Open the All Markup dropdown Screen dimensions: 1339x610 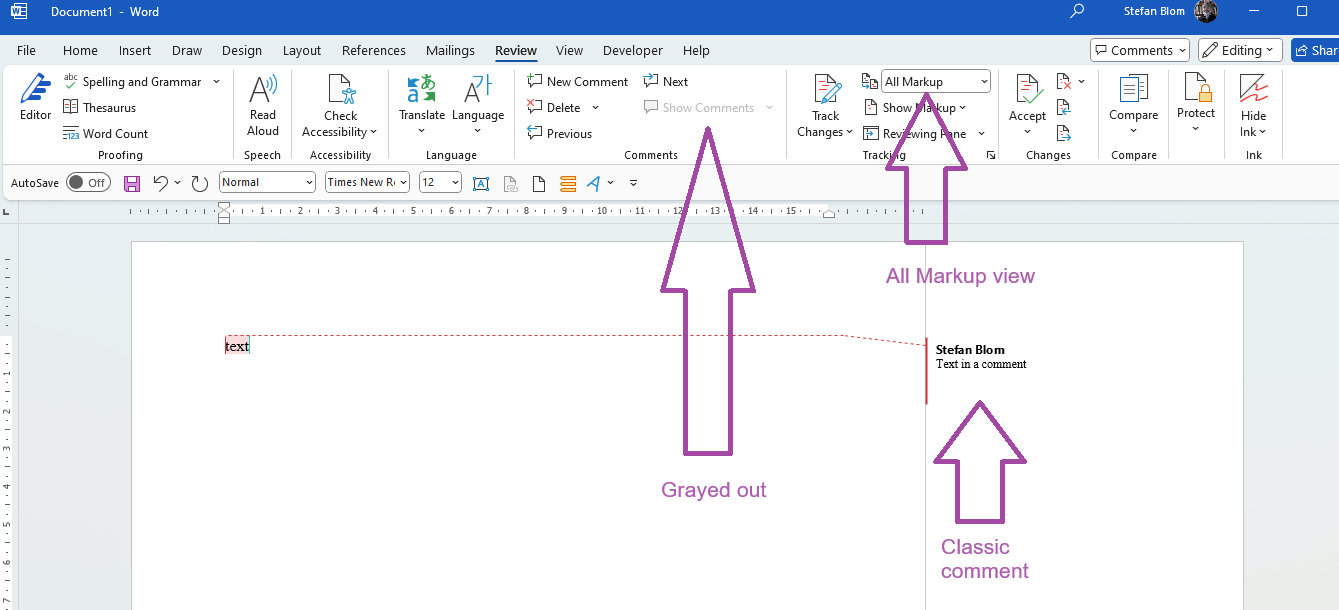click(934, 81)
